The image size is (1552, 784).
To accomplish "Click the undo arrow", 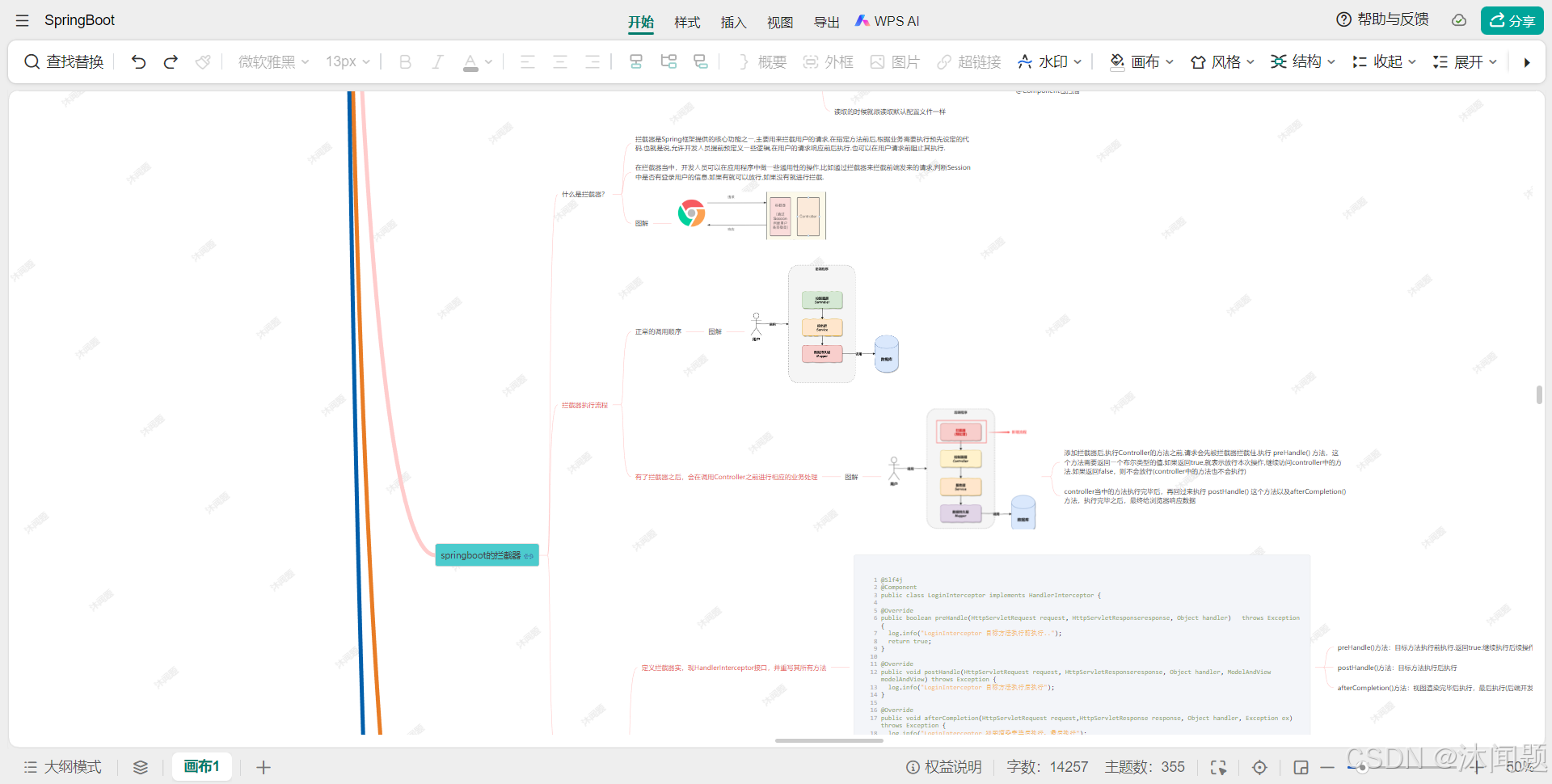I will point(138,61).
